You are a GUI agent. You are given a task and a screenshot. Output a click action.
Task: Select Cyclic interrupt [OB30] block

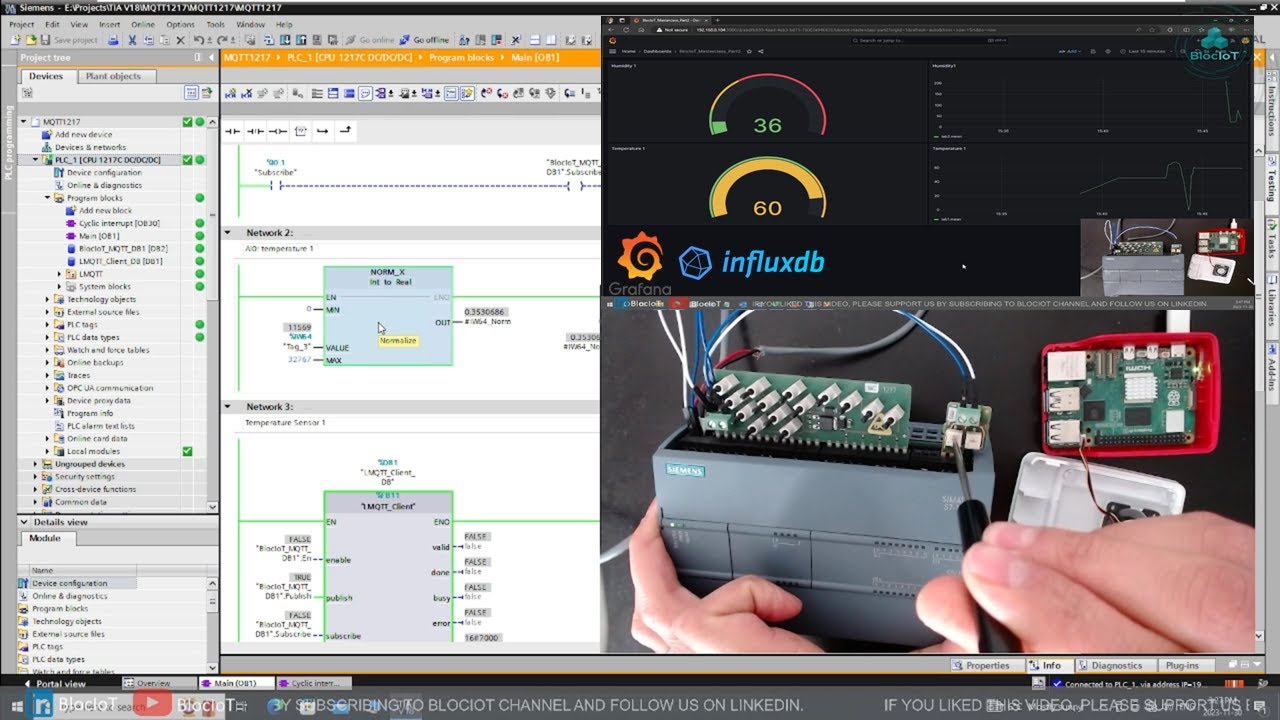[119, 223]
